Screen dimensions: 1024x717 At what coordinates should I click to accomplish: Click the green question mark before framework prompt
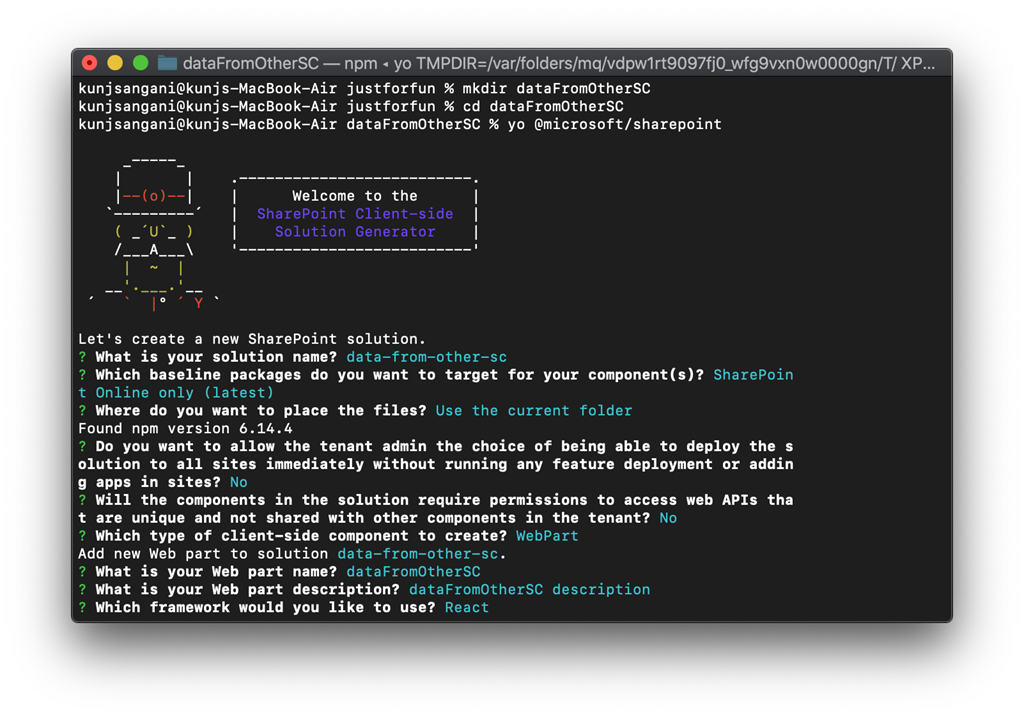pyautogui.click(x=83, y=607)
